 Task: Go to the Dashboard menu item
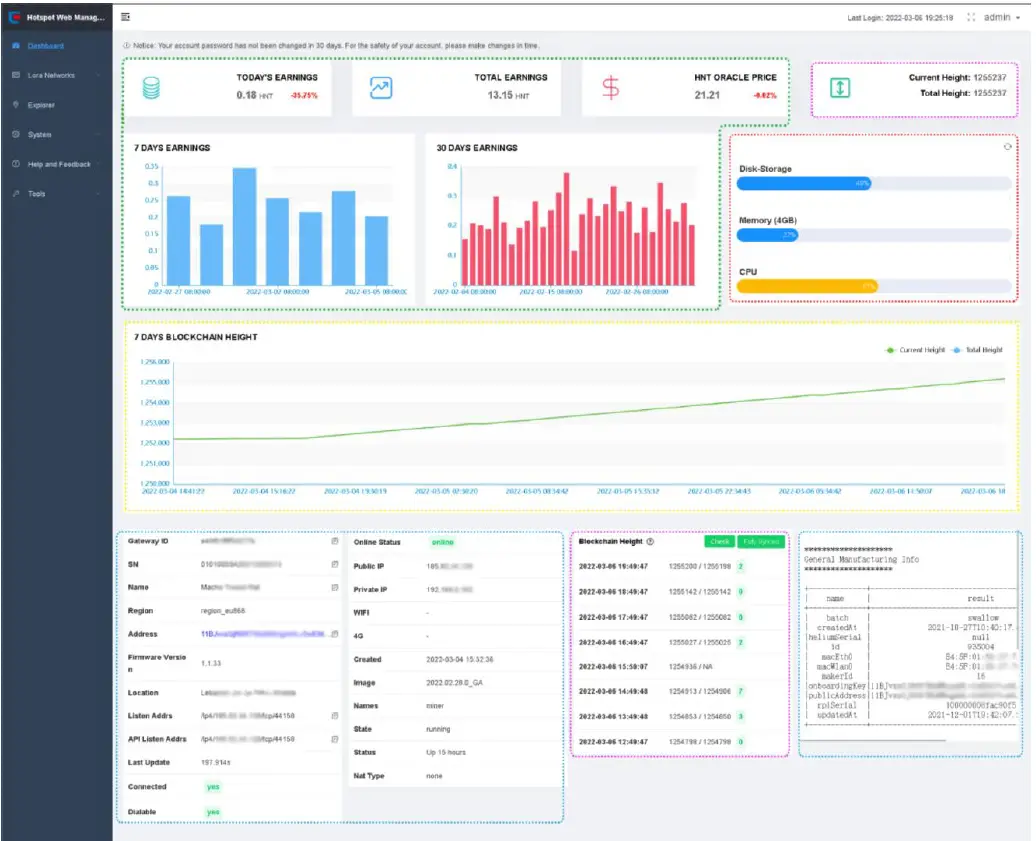click(x=45, y=46)
